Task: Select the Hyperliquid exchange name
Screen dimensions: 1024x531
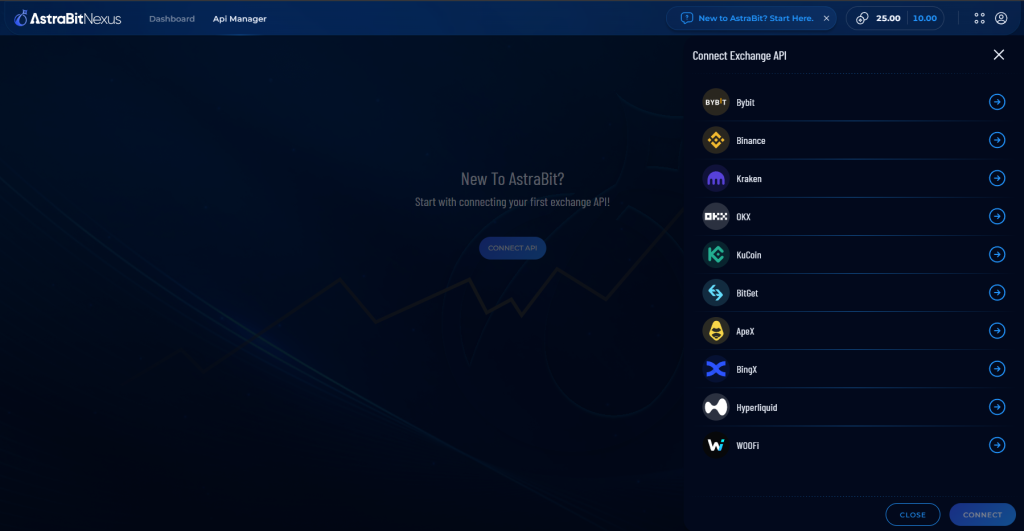Action: [756, 408]
